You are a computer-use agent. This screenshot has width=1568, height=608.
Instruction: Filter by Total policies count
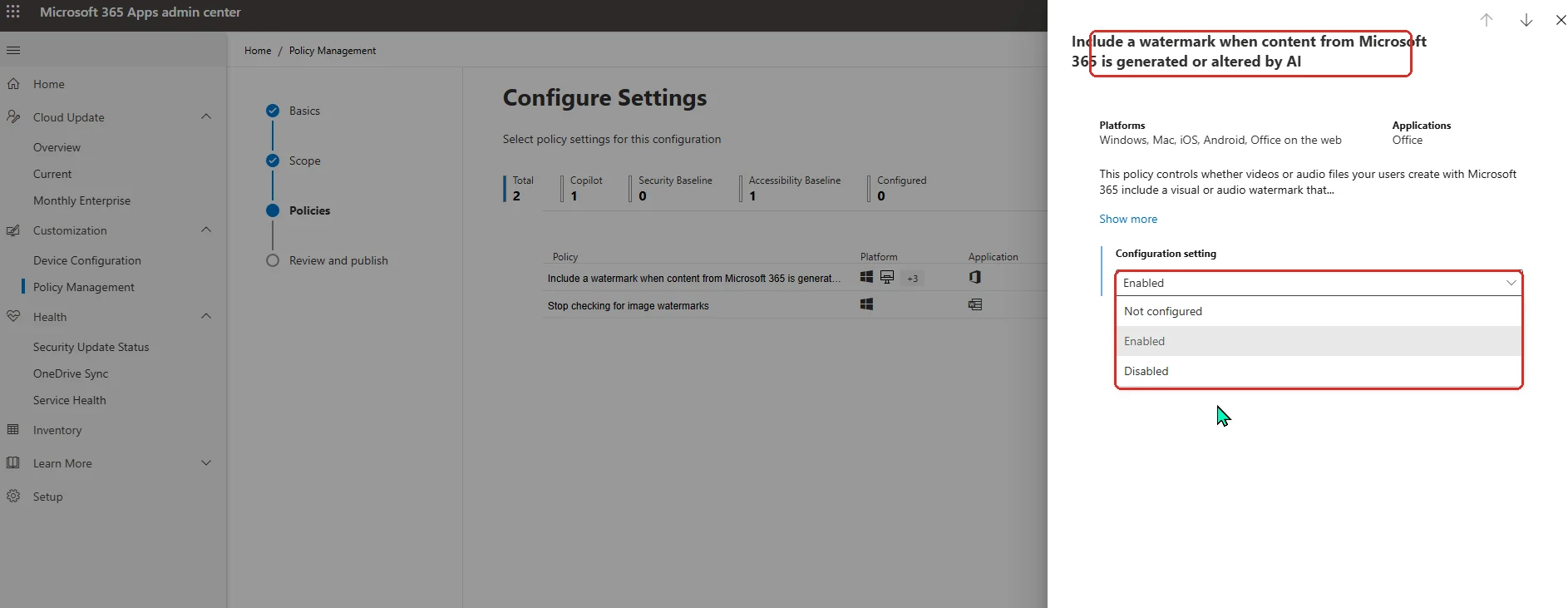520,188
